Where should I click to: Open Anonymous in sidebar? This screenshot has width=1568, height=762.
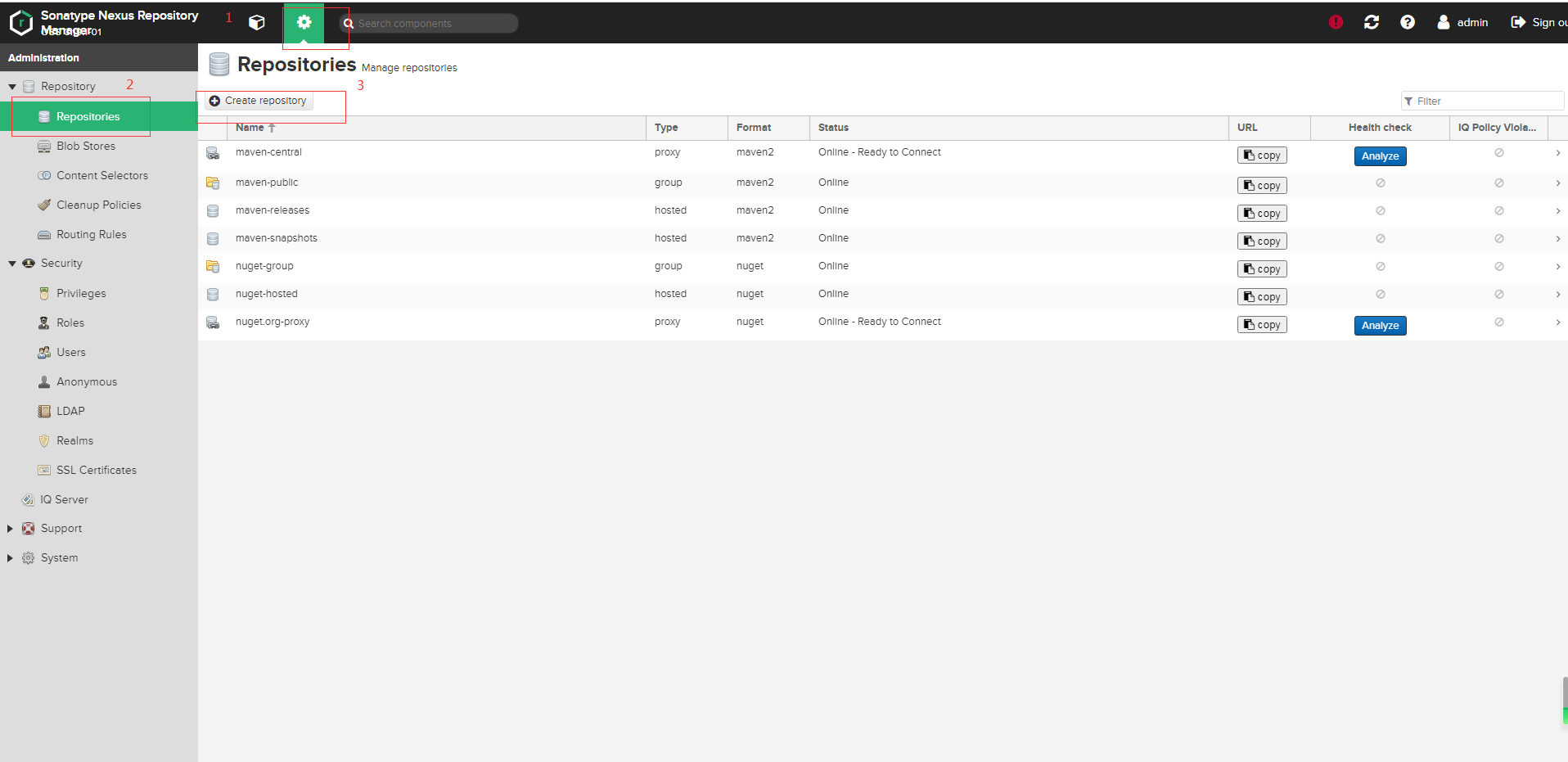point(87,381)
